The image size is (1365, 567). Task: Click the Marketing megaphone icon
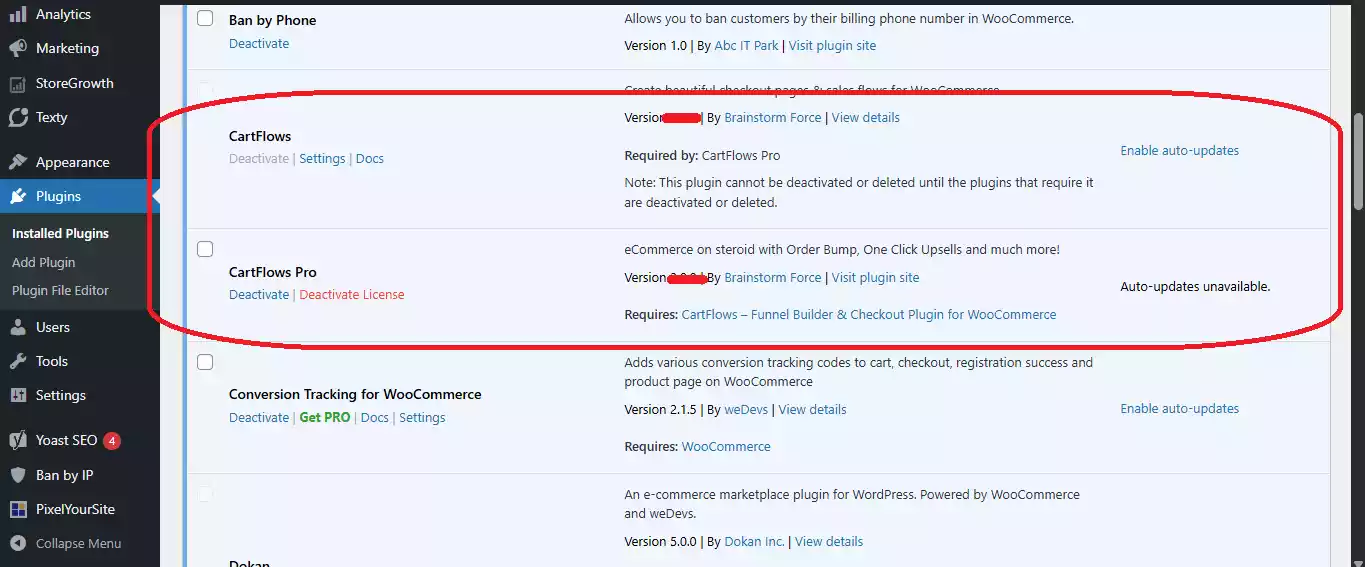[18, 48]
